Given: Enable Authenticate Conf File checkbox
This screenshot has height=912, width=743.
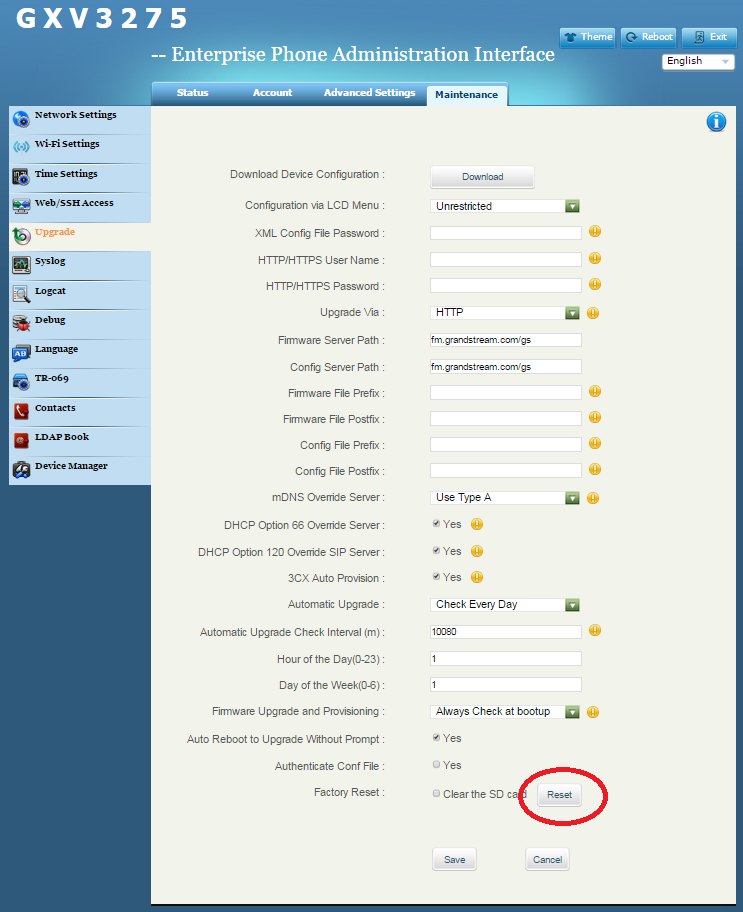Looking at the screenshot, I should (436, 765).
